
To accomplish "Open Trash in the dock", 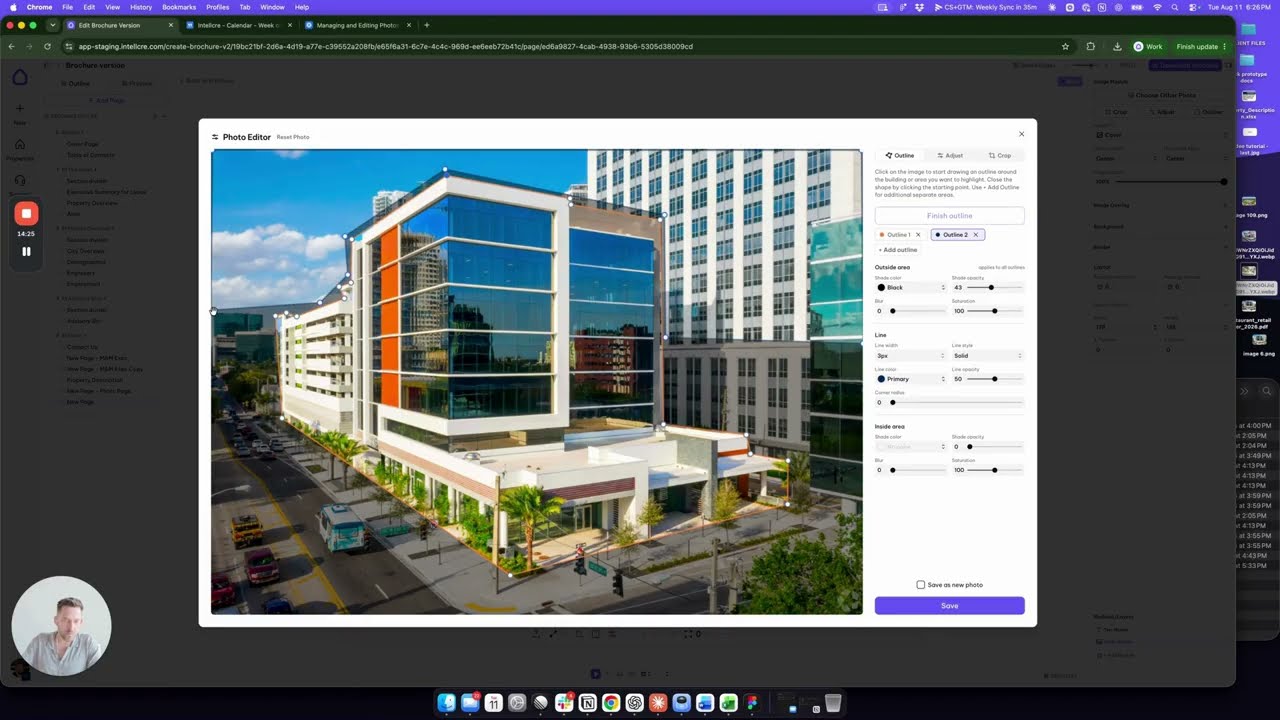I will [x=833, y=703].
